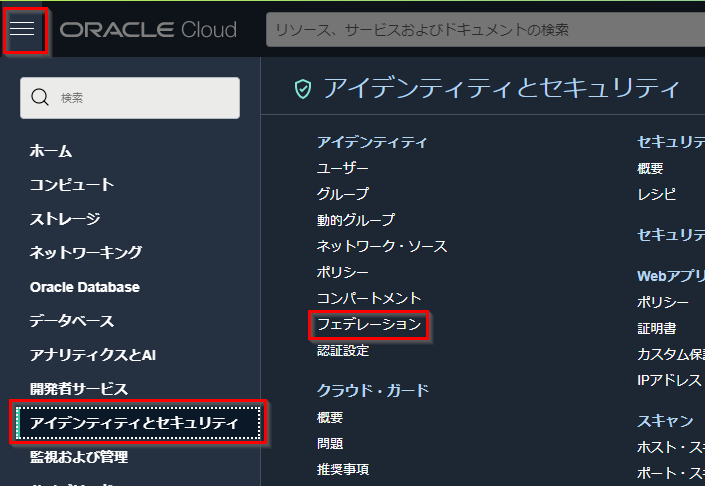The height and width of the screenshot is (486, 705).
Task: Choose Oracle Database in the sidebar
Action: (85, 287)
